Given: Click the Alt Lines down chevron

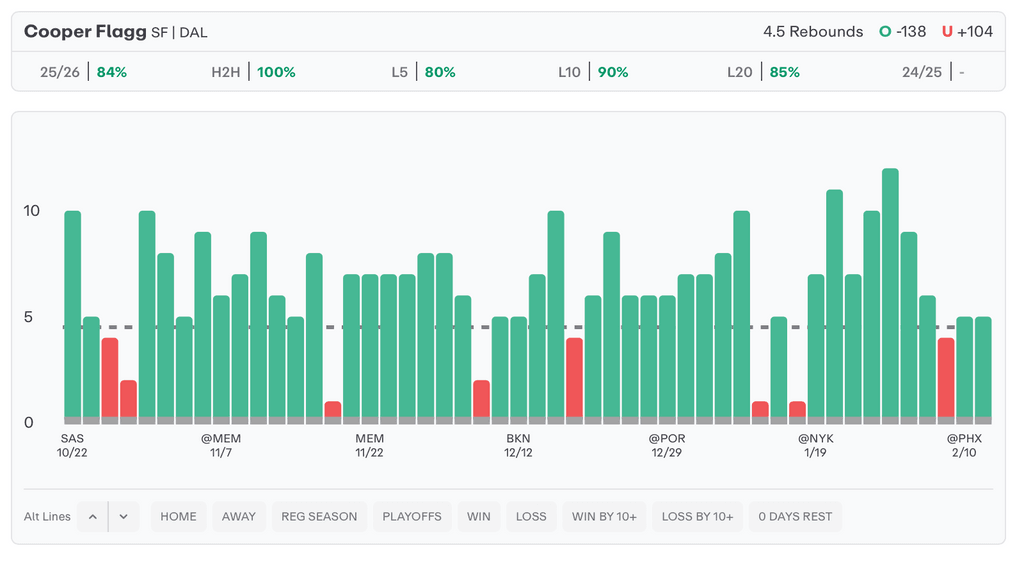Looking at the screenshot, I should (x=123, y=517).
